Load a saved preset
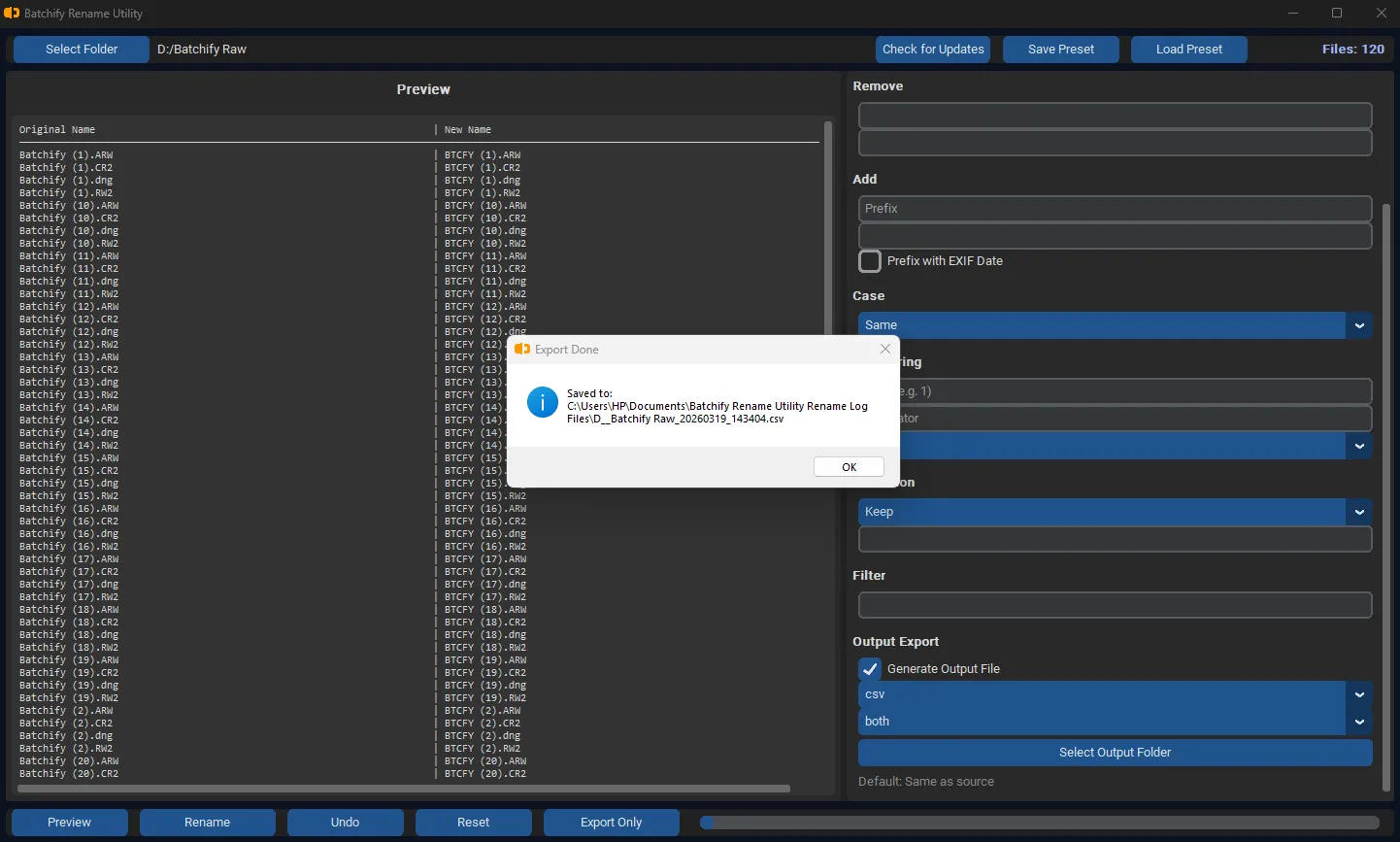 click(1188, 49)
